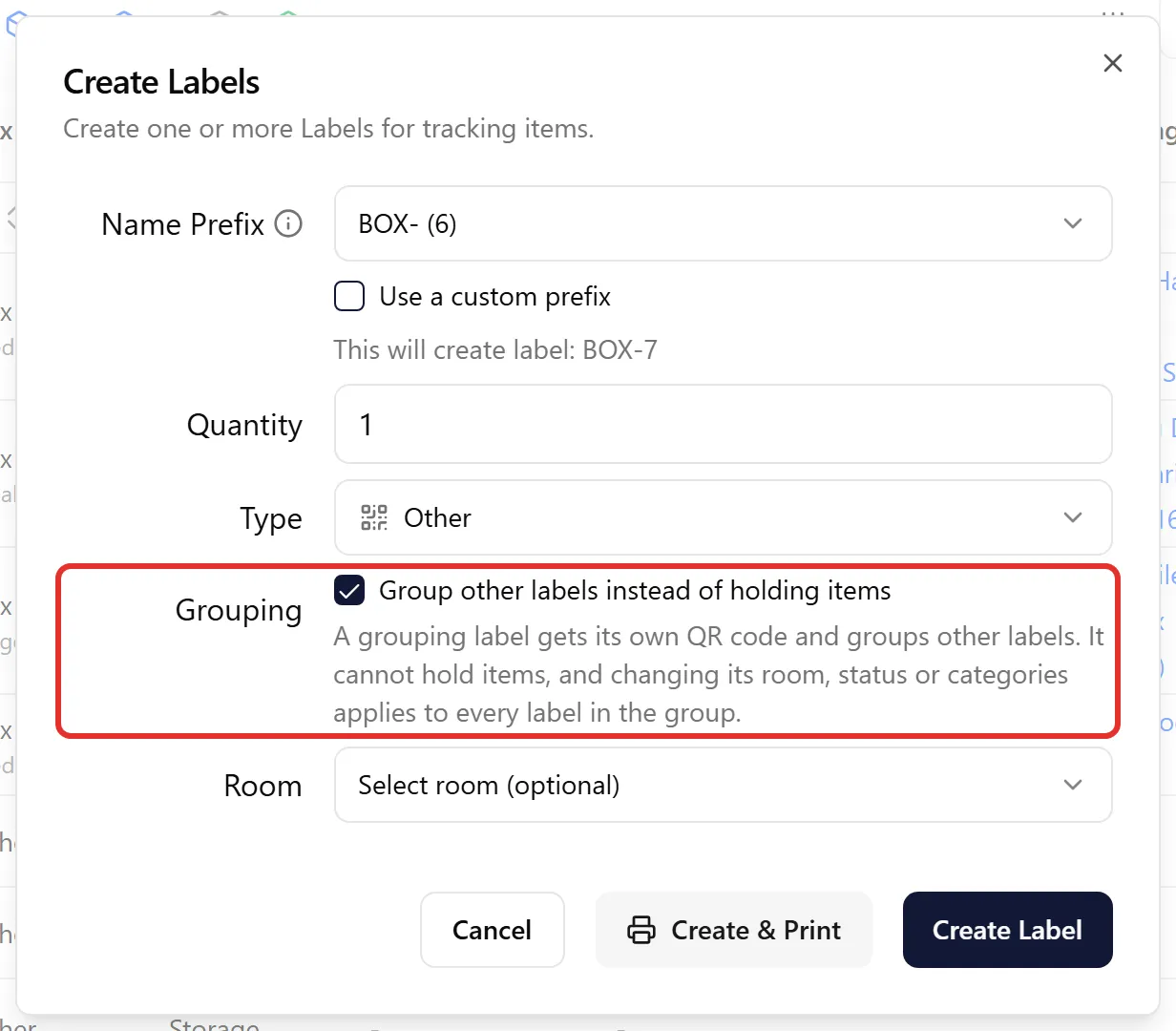
Task: Click the Grouping field label
Action: tap(239, 609)
